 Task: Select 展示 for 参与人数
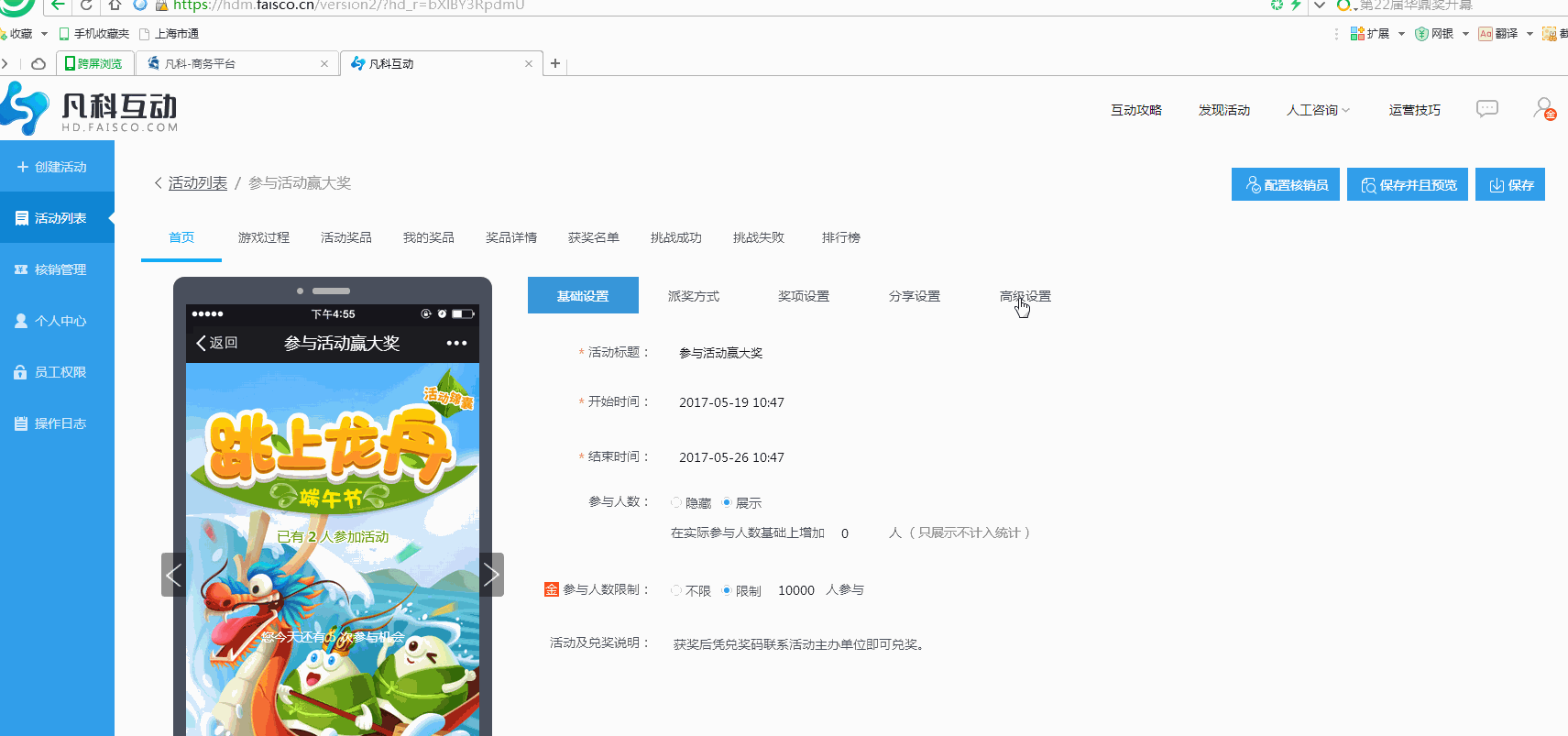click(727, 502)
